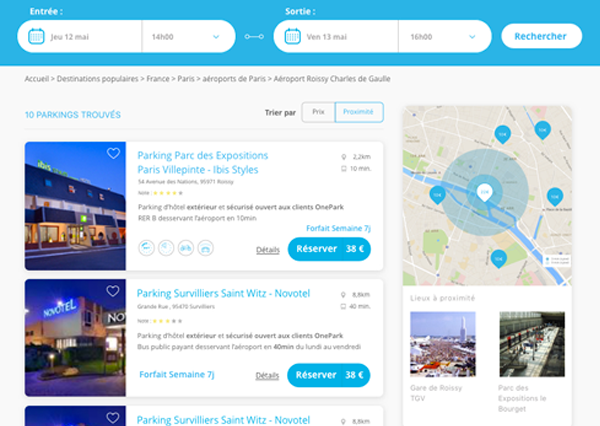Favorite the Ibis Styles parking with heart
The width and height of the screenshot is (600, 426).
point(113,153)
